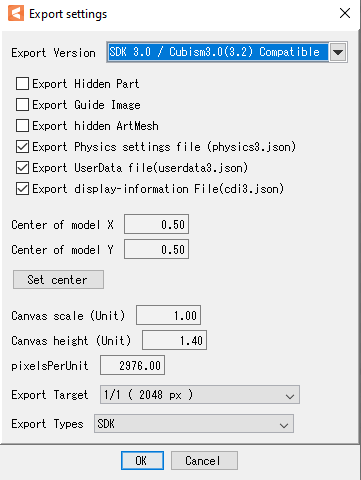The height and width of the screenshot is (480, 361).
Task: Expand the Export Target dropdown
Action: click(200, 395)
